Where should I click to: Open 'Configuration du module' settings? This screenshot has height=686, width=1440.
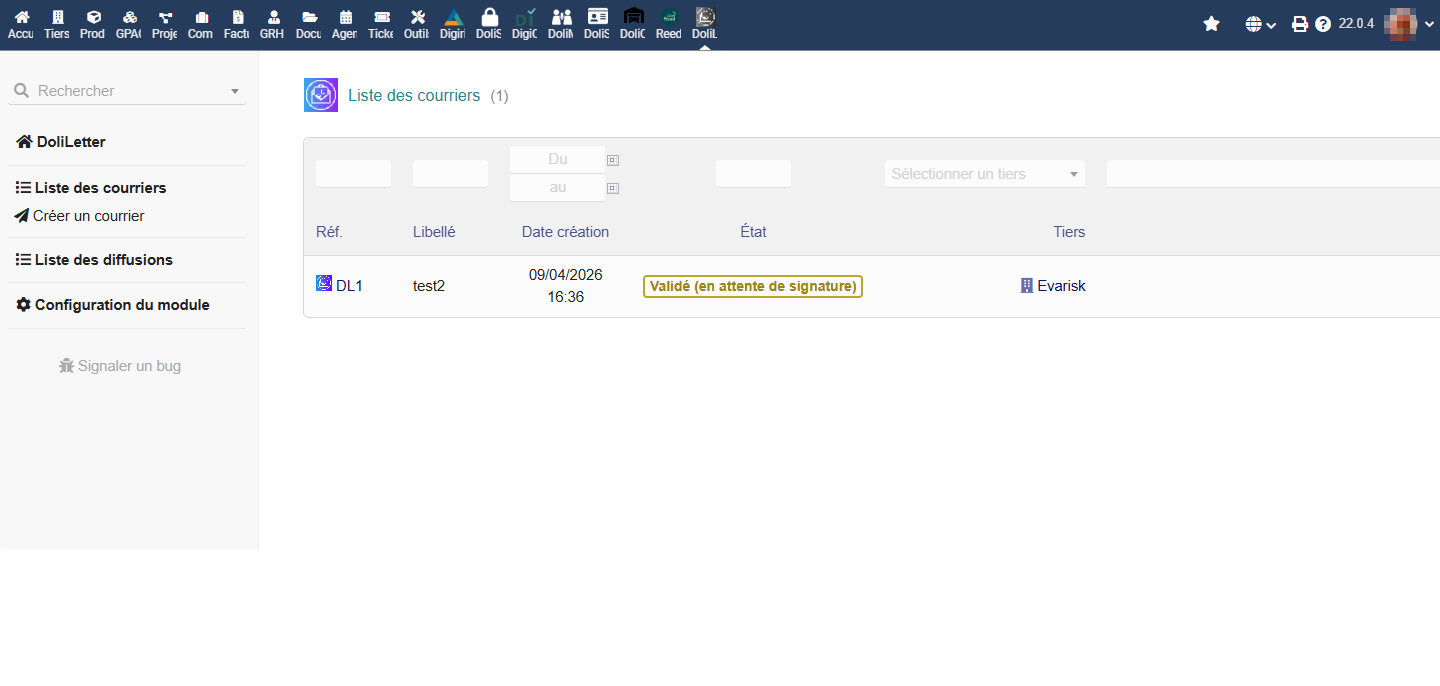pyautogui.click(x=121, y=305)
